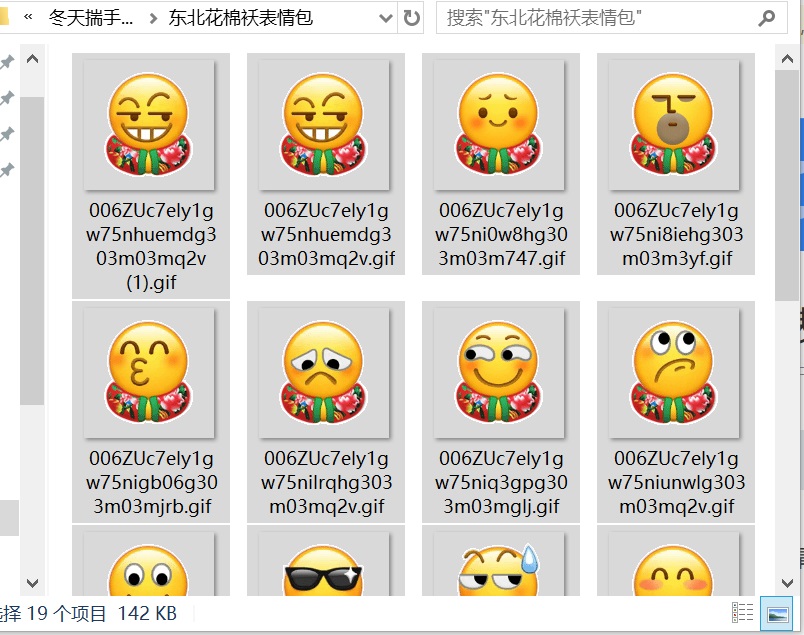Viewport: 804px width, 635px height.
Task: Select the bearded squinting emoji thumbnail
Action: (x=674, y=125)
